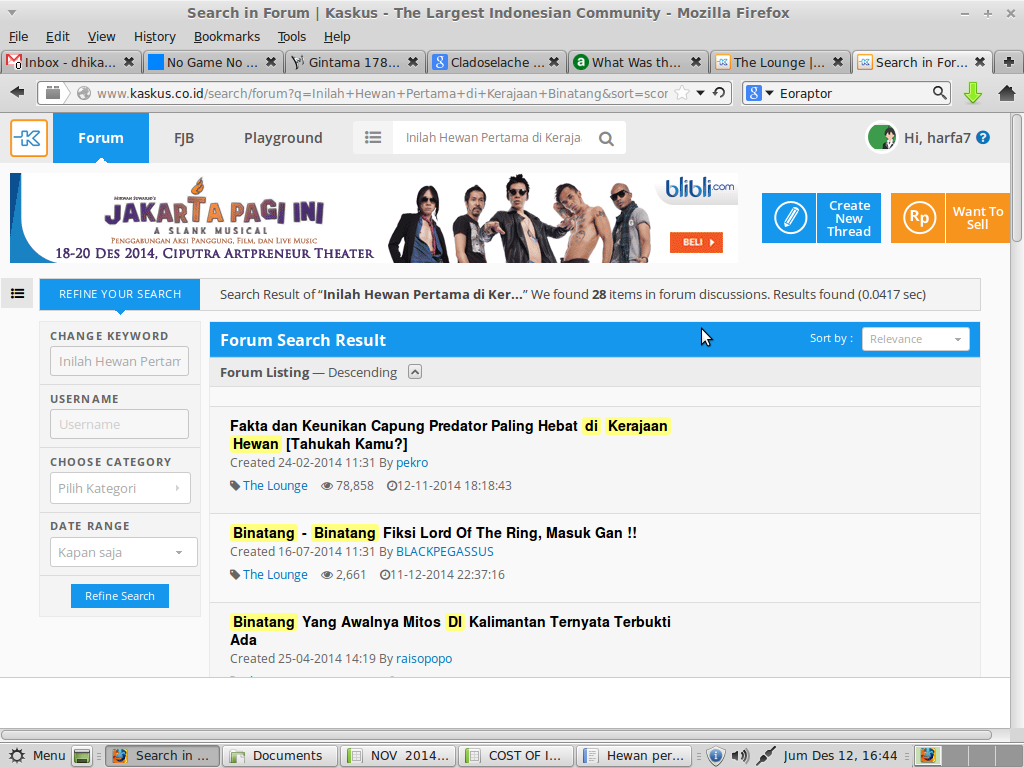Open the pekro user profile link
The width and height of the screenshot is (1024, 768).
point(412,463)
